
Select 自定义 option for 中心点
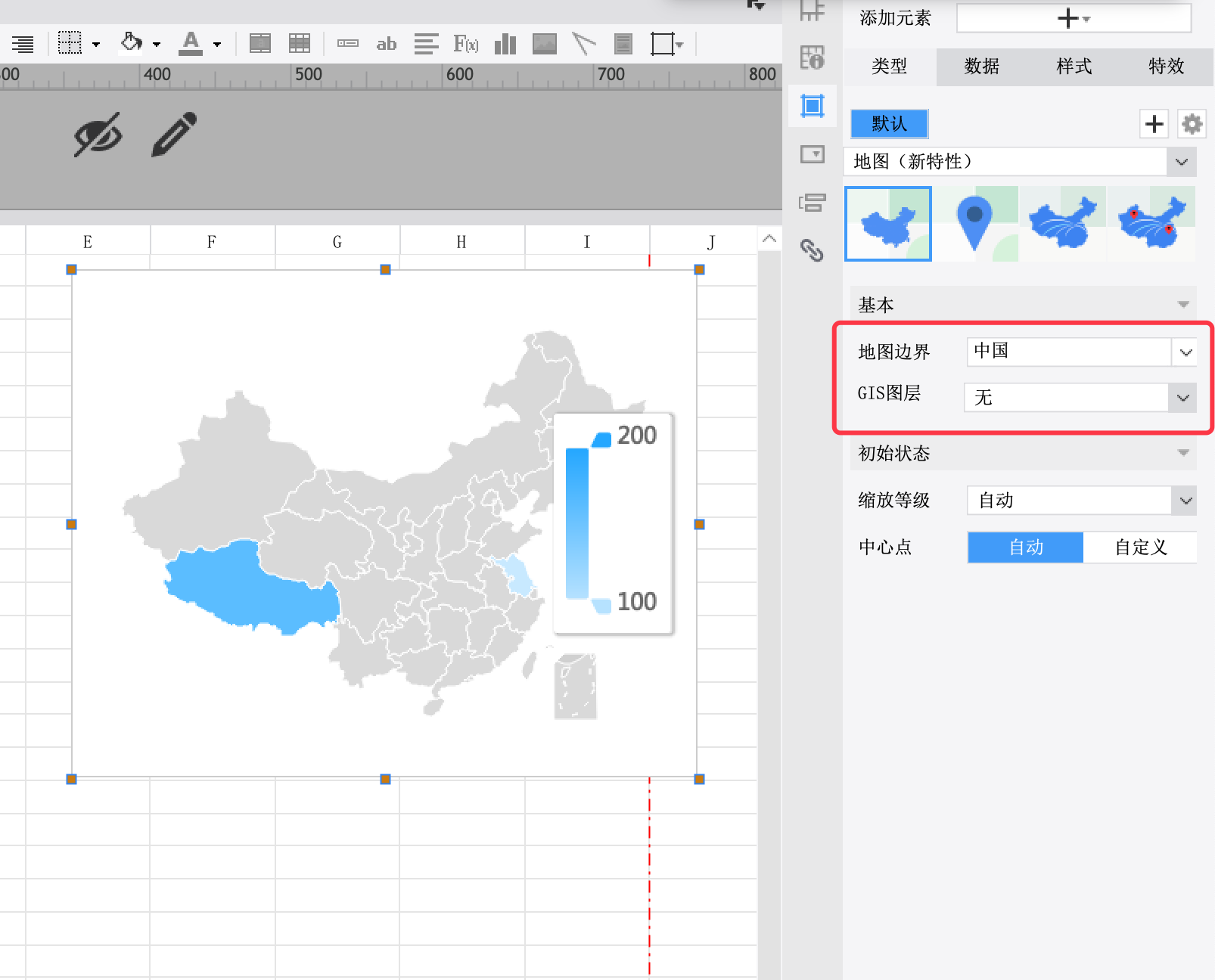point(1140,547)
